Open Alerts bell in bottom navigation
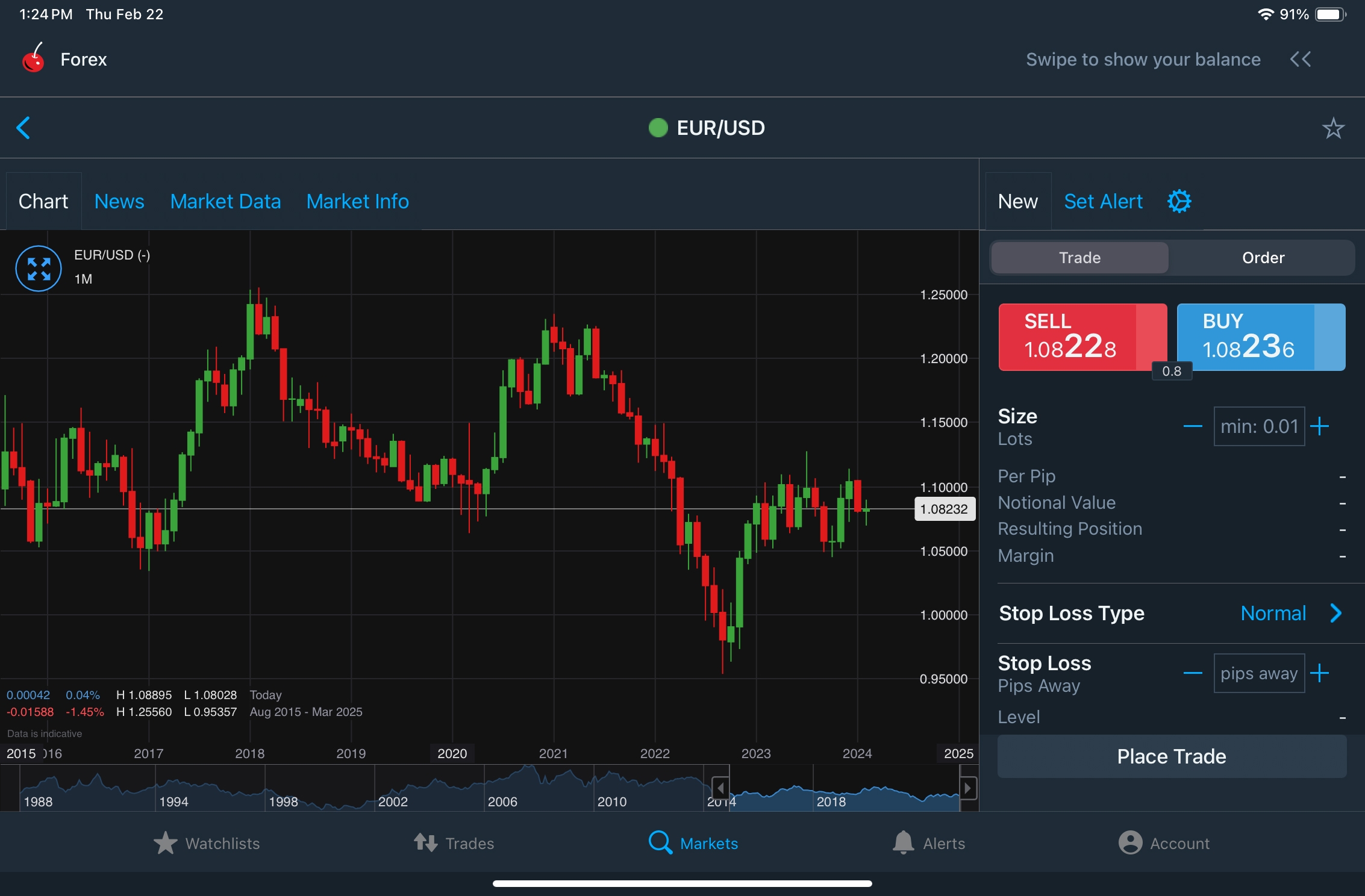The width and height of the screenshot is (1365, 896). tap(929, 843)
